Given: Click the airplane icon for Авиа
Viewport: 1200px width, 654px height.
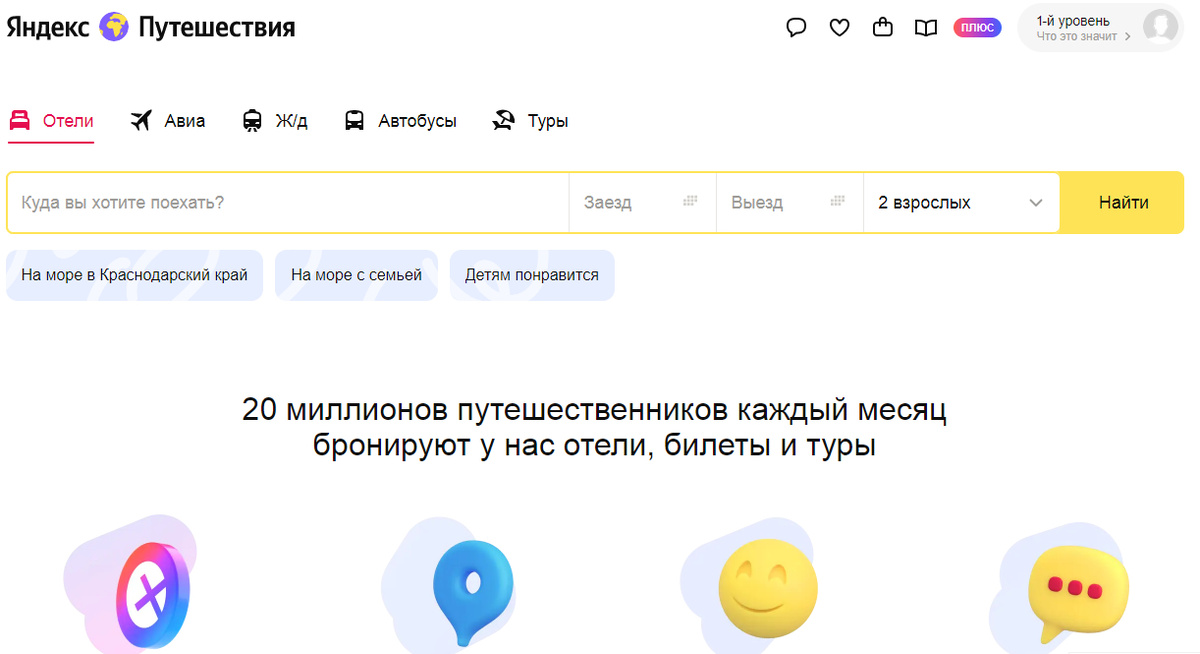Looking at the screenshot, I should (x=141, y=121).
